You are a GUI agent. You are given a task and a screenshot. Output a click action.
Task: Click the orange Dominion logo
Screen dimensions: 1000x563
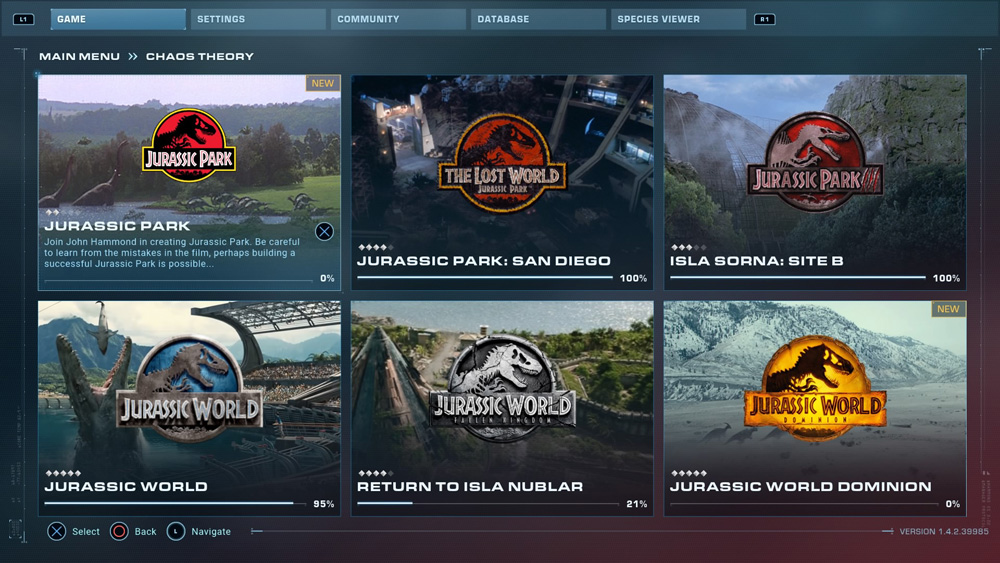(816, 390)
